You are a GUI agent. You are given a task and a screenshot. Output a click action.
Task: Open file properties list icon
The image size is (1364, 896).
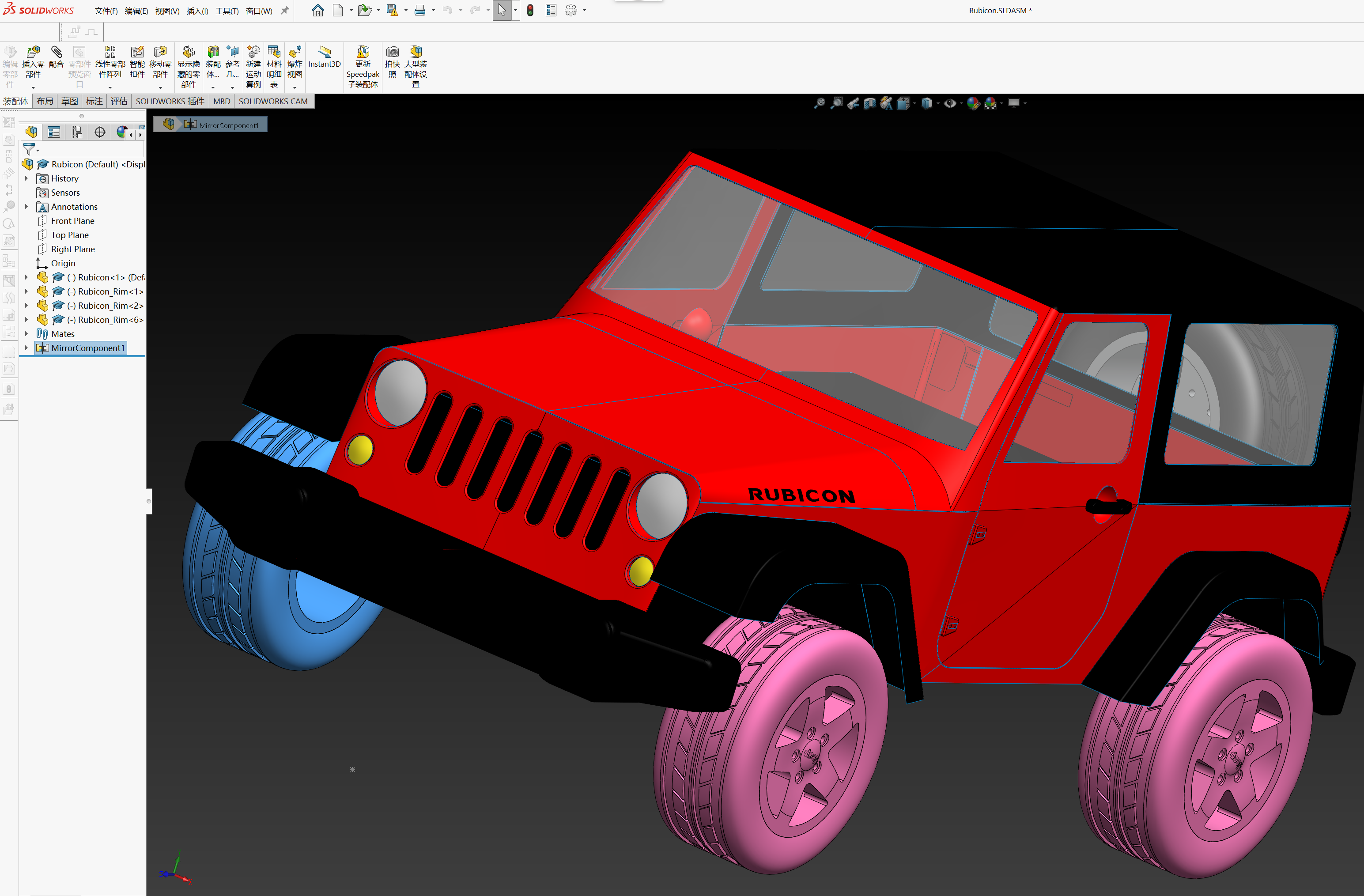[x=551, y=10]
